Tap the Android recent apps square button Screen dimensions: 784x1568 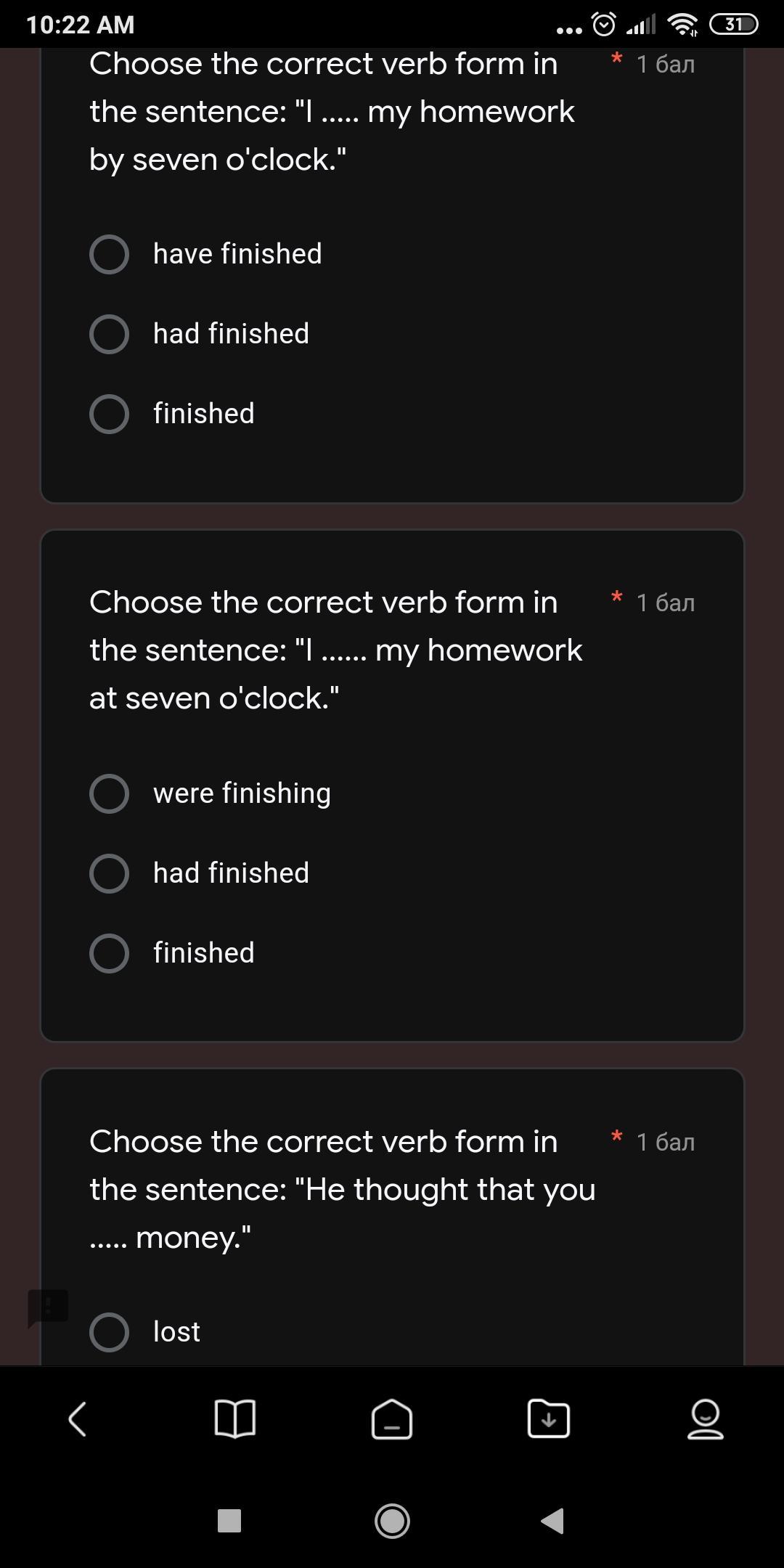[x=229, y=1521]
